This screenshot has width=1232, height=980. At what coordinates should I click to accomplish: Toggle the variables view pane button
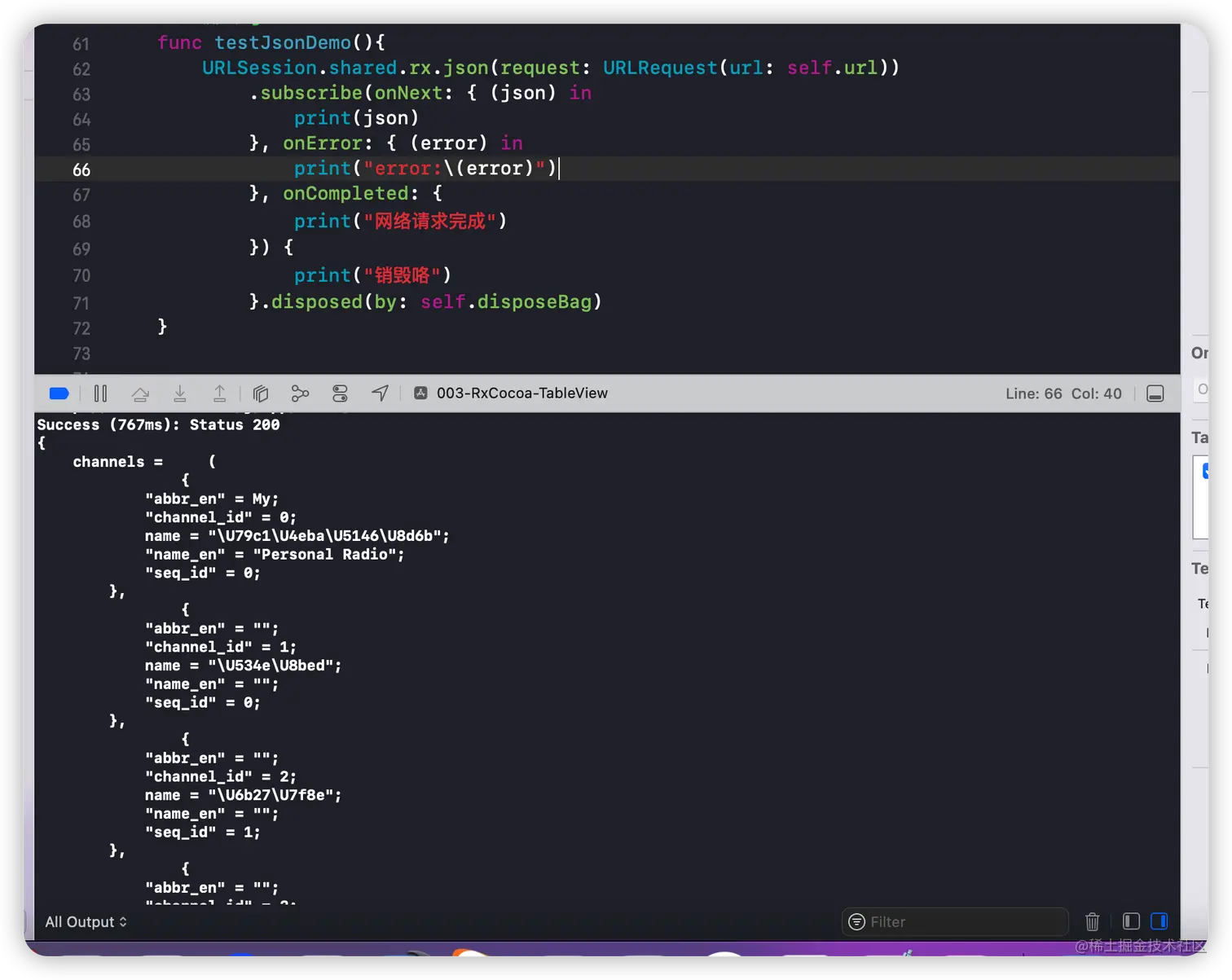pyautogui.click(x=1131, y=921)
